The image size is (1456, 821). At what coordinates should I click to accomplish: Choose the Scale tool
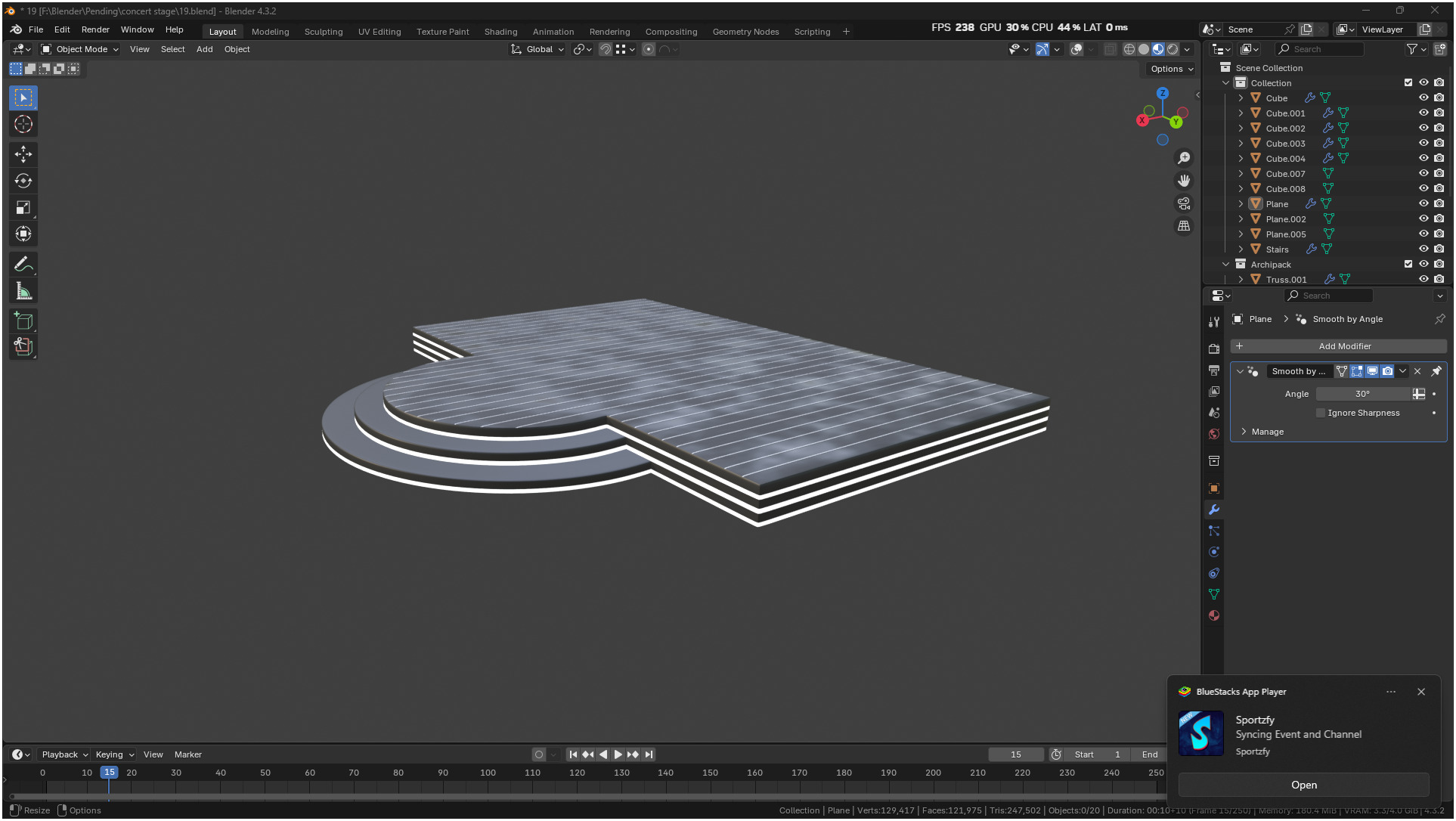point(23,207)
